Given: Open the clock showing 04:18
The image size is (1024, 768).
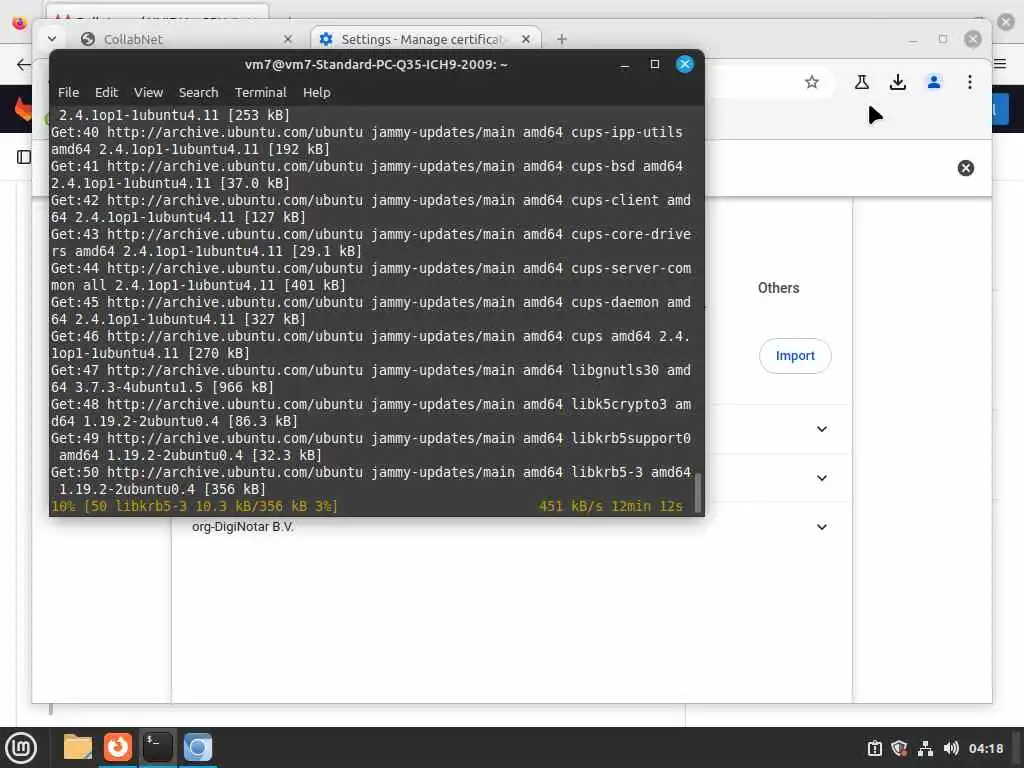Looking at the screenshot, I should point(986,748).
